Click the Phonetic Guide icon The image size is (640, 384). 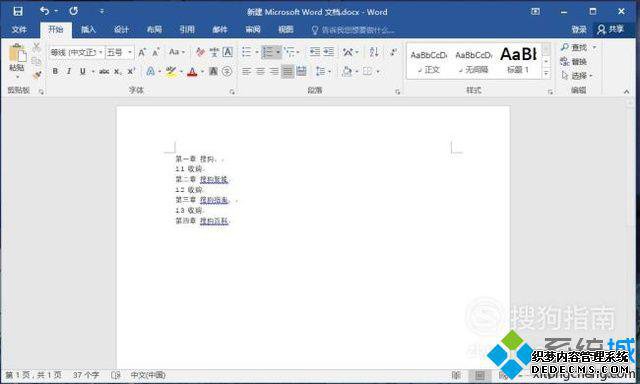pos(214,52)
